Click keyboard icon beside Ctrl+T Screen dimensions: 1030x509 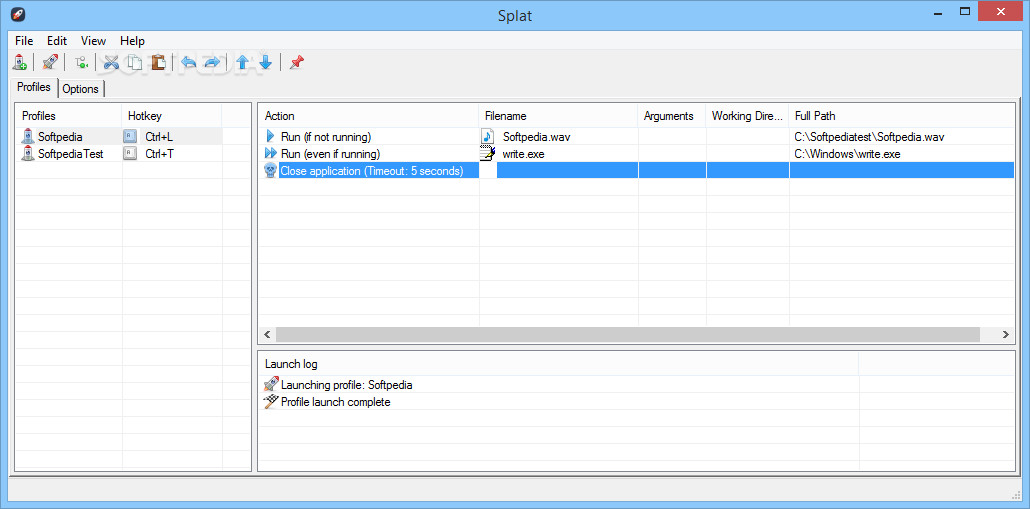[130, 154]
